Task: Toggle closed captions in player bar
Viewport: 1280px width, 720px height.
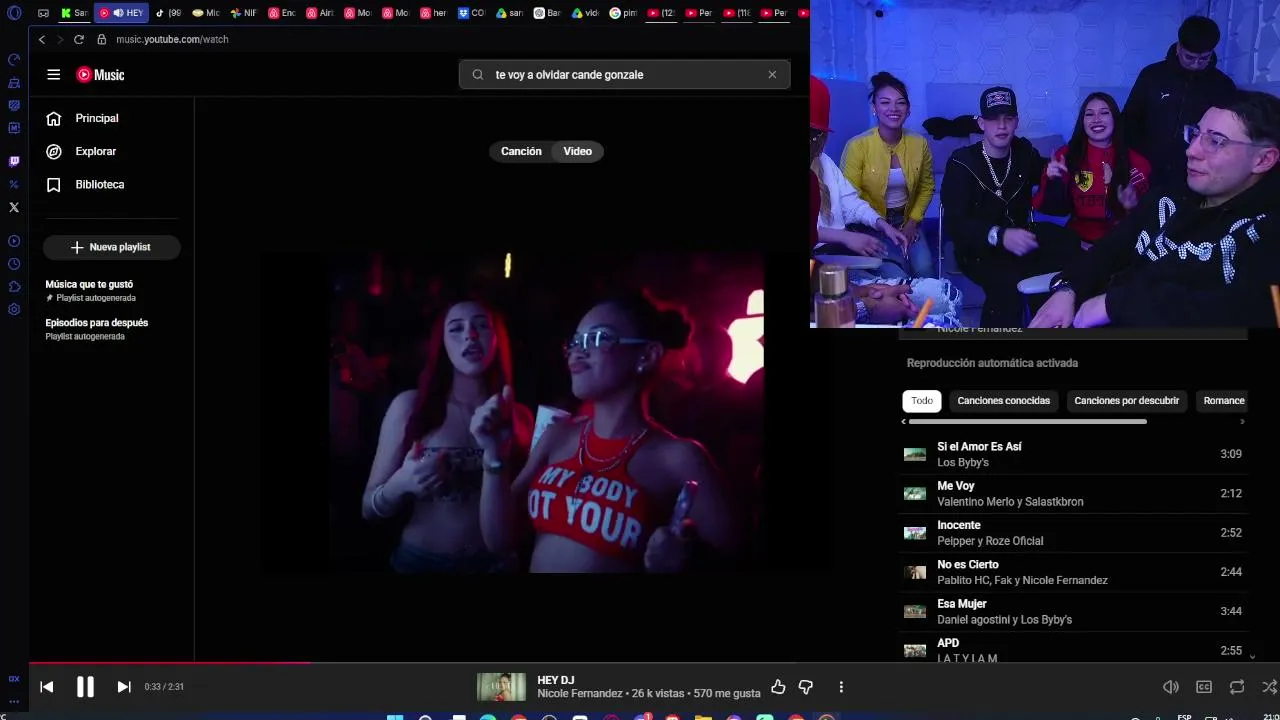Action: (1204, 687)
